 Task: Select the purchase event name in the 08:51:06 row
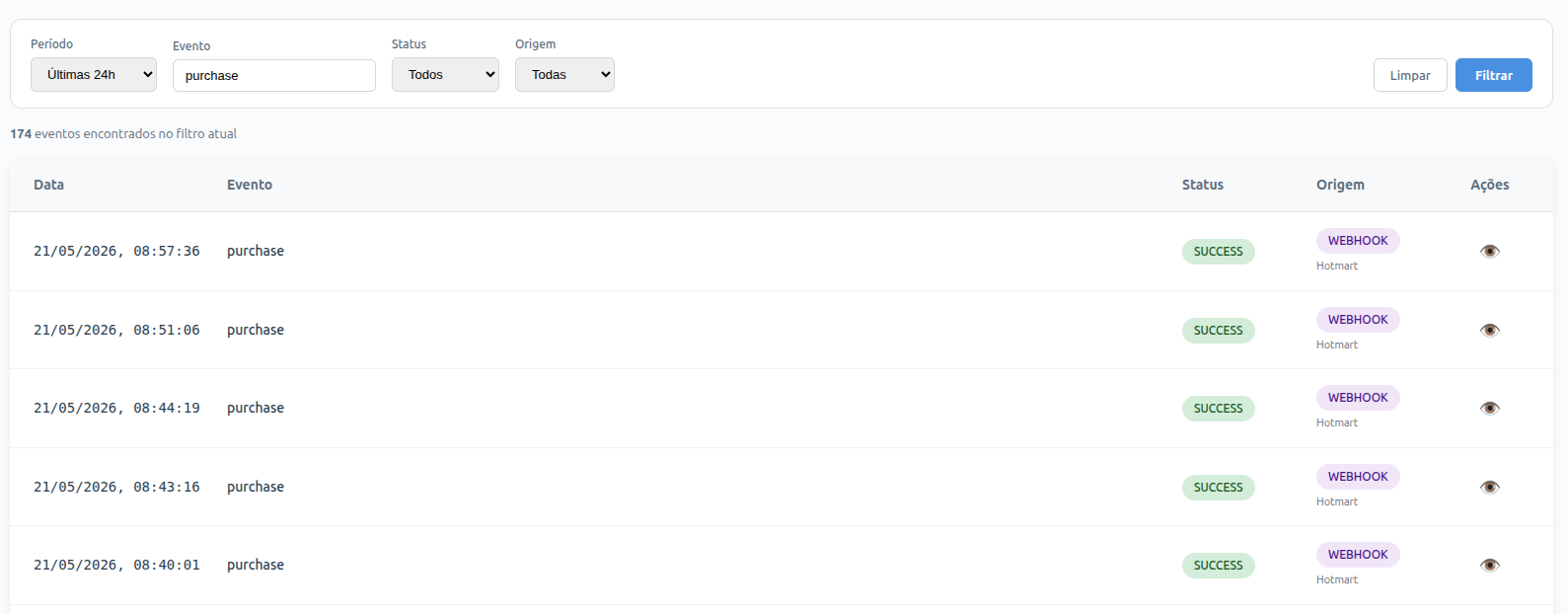[x=256, y=331]
